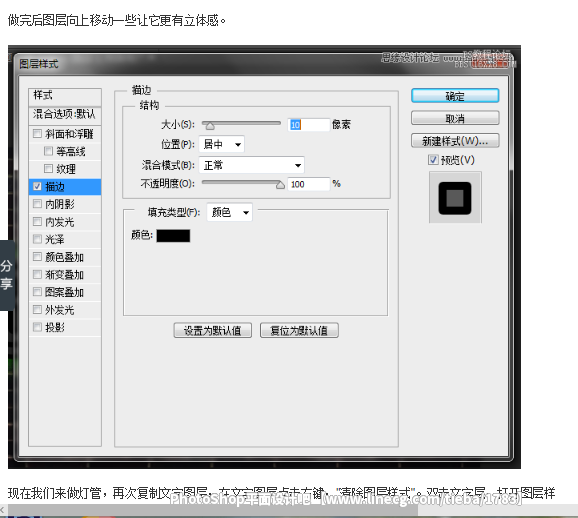This screenshot has width=578, height=518.
Task: Click the 取消 button
Action: click(x=455, y=118)
